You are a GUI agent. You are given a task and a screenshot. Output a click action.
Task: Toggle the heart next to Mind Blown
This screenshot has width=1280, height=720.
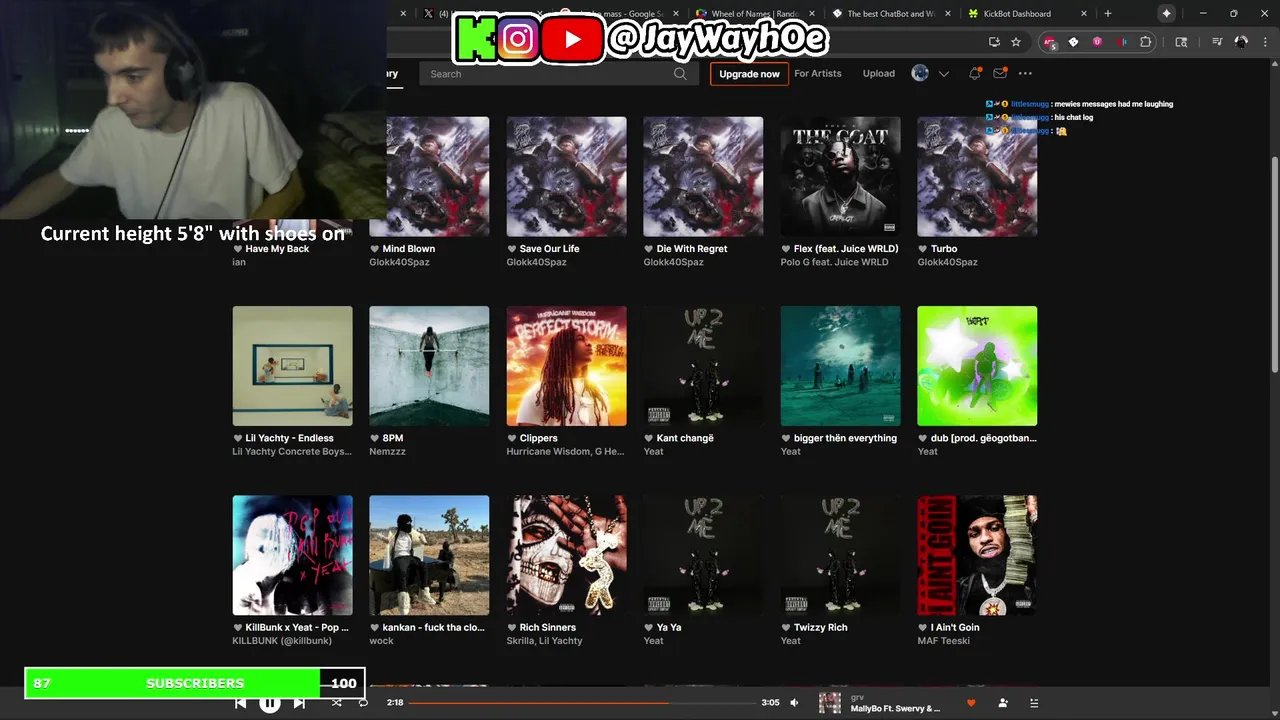[x=375, y=249]
